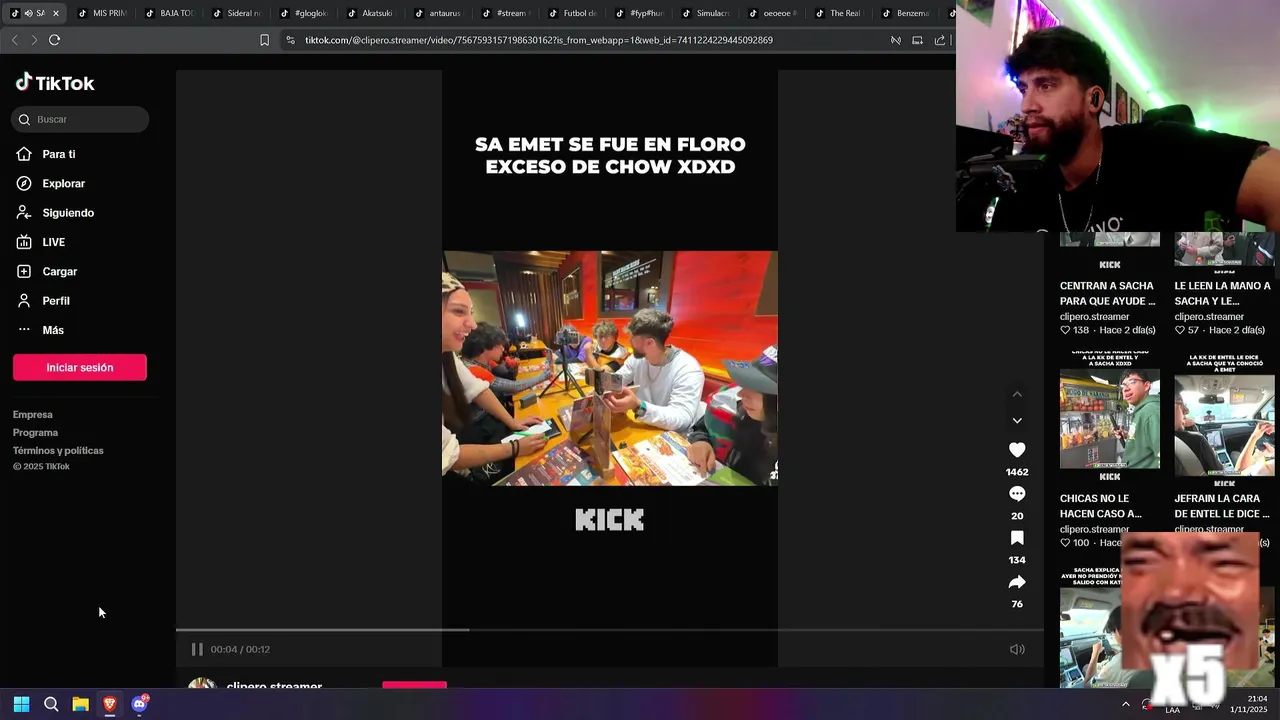
Task: Click the Brave browser taskbar icon
Action: pyautogui.click(x=110, y=704)
